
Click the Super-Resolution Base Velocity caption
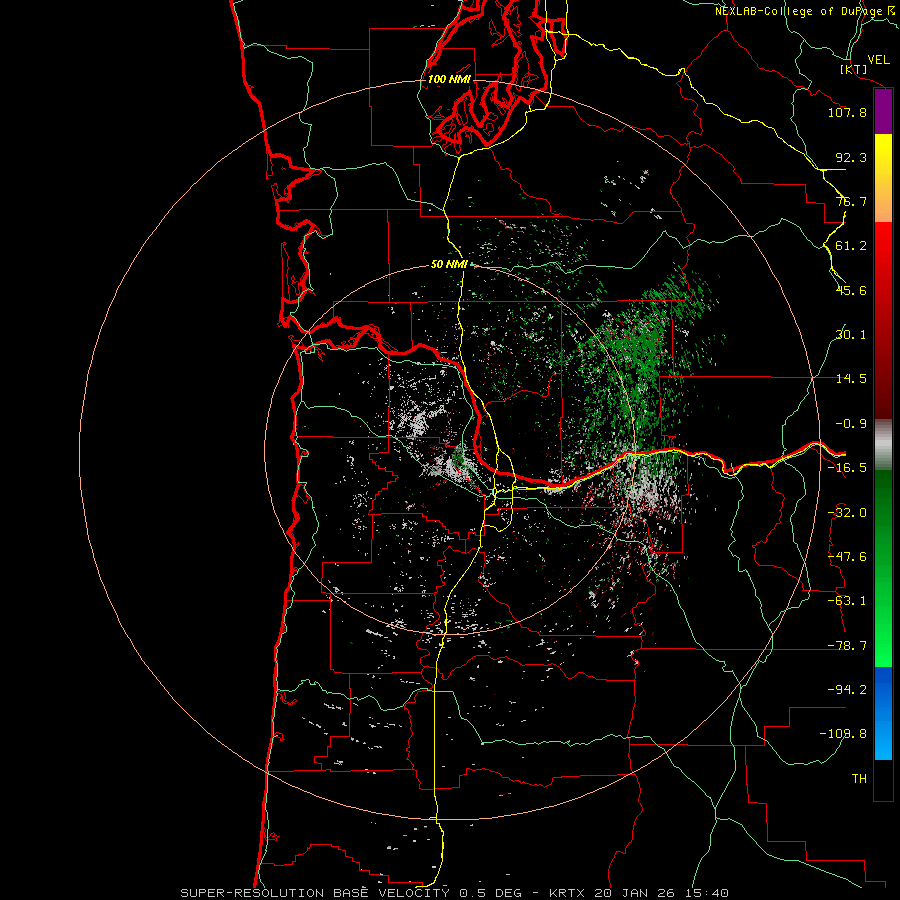455,893
